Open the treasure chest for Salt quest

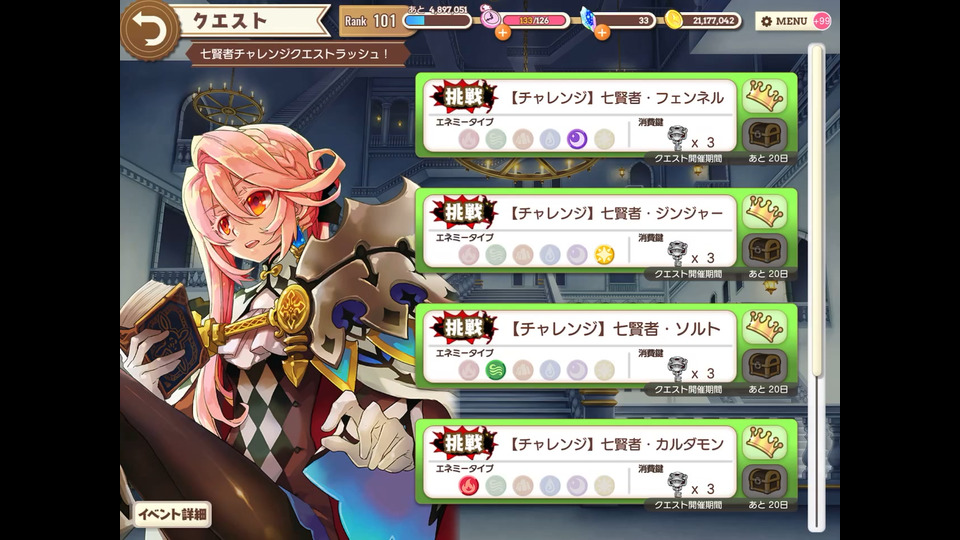pos(765,366)
